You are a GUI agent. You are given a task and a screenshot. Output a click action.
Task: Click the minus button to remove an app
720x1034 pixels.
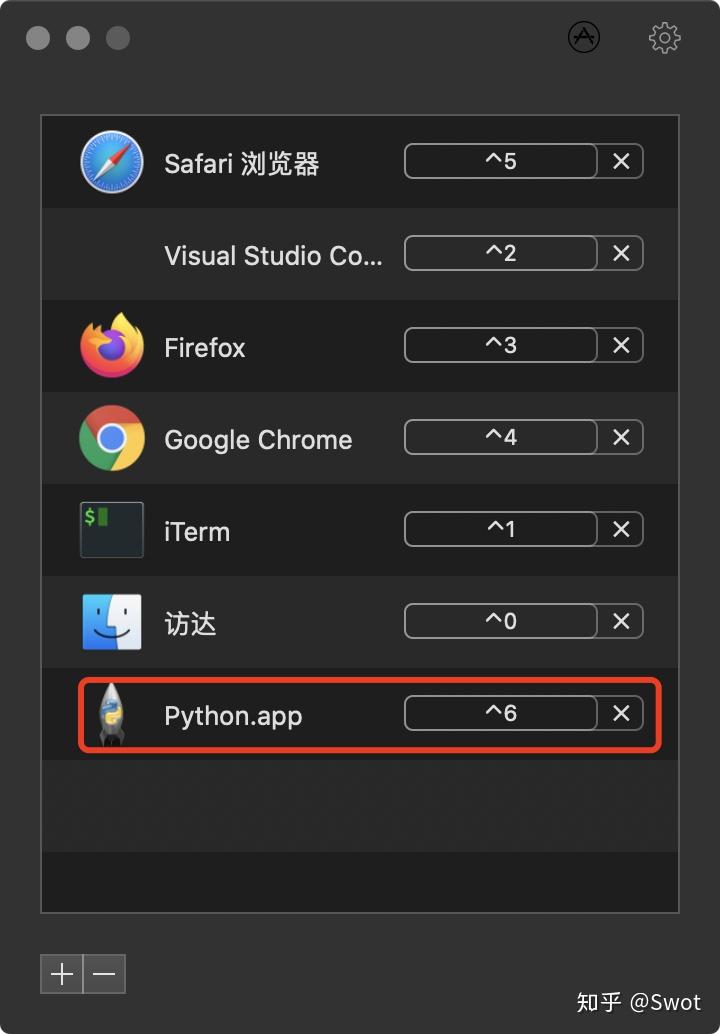click(x=103, y=974)
